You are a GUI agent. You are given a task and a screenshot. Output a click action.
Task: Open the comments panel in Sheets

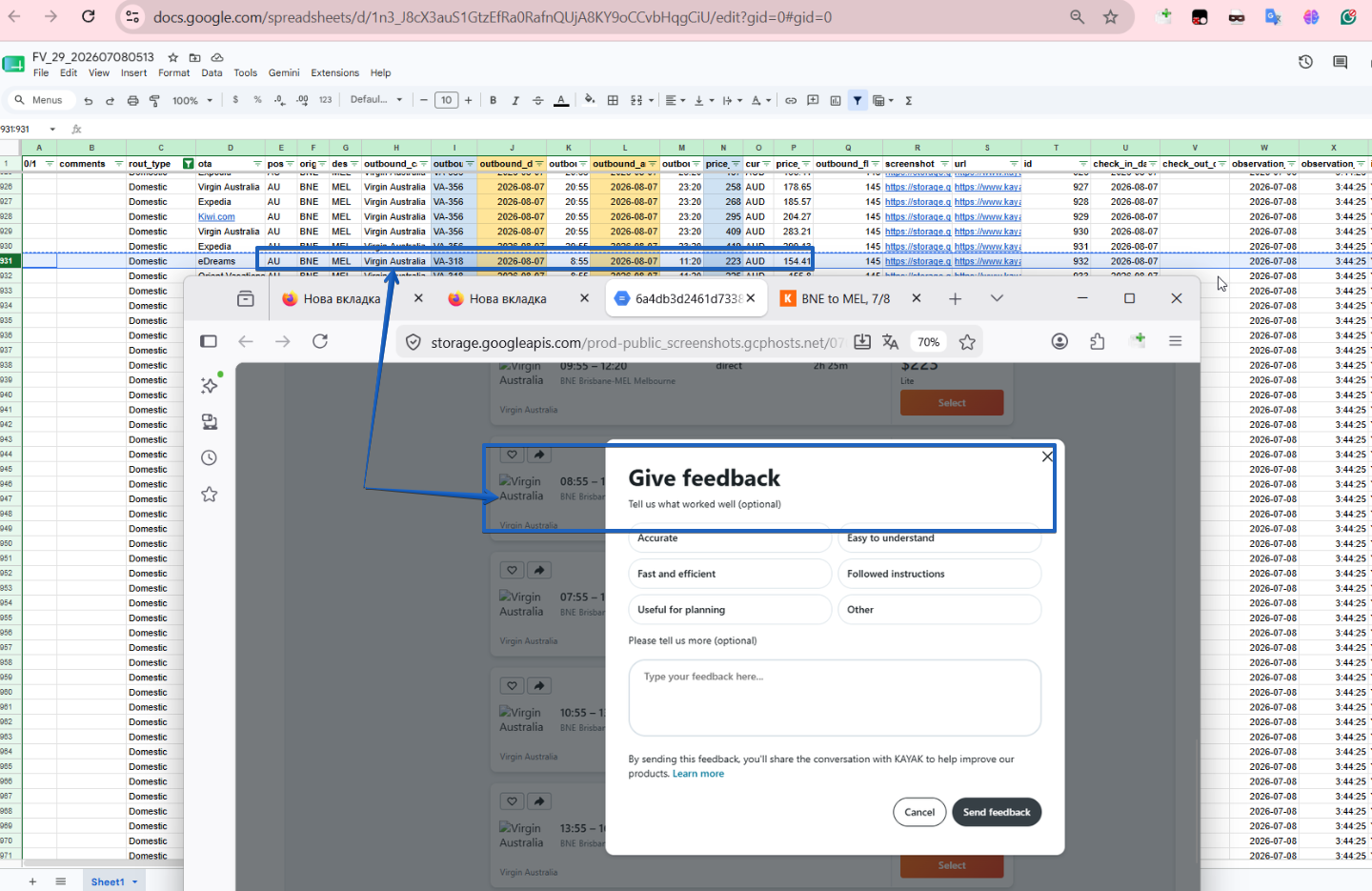point(1340,62)
